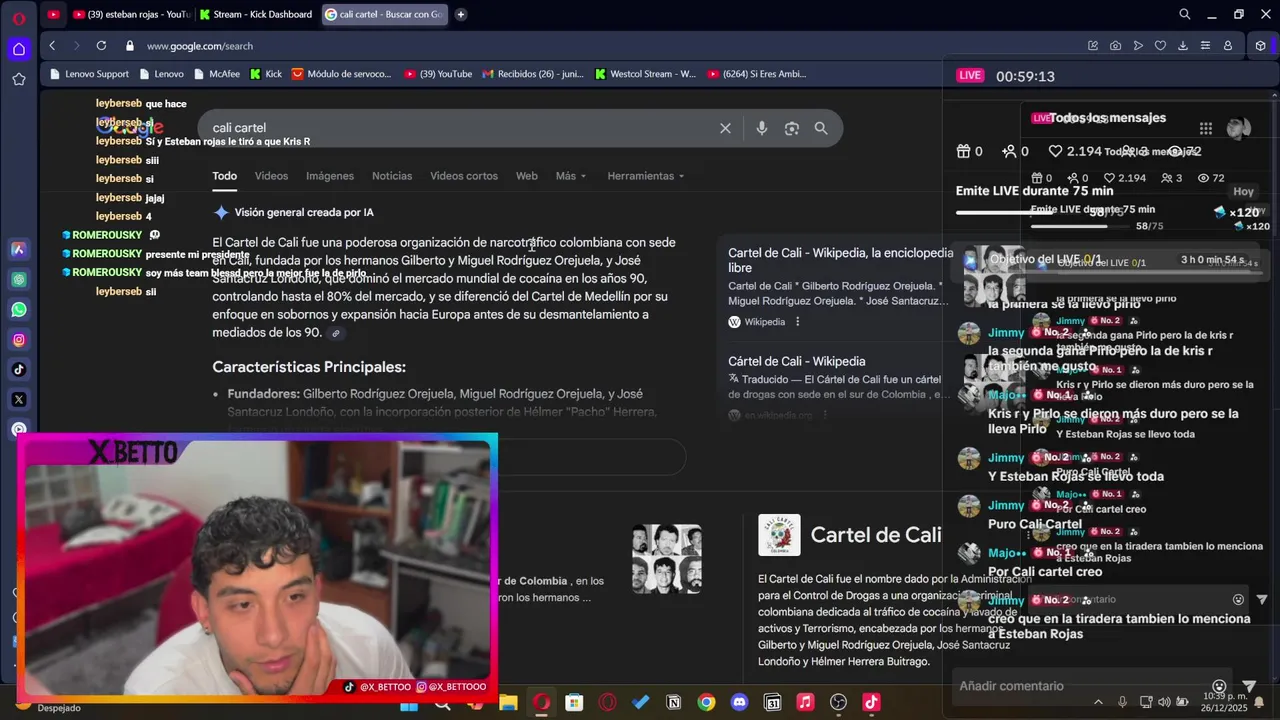1280x720 pixels.
Task: Open the Imágenes search tab
Action: [330, 176]
